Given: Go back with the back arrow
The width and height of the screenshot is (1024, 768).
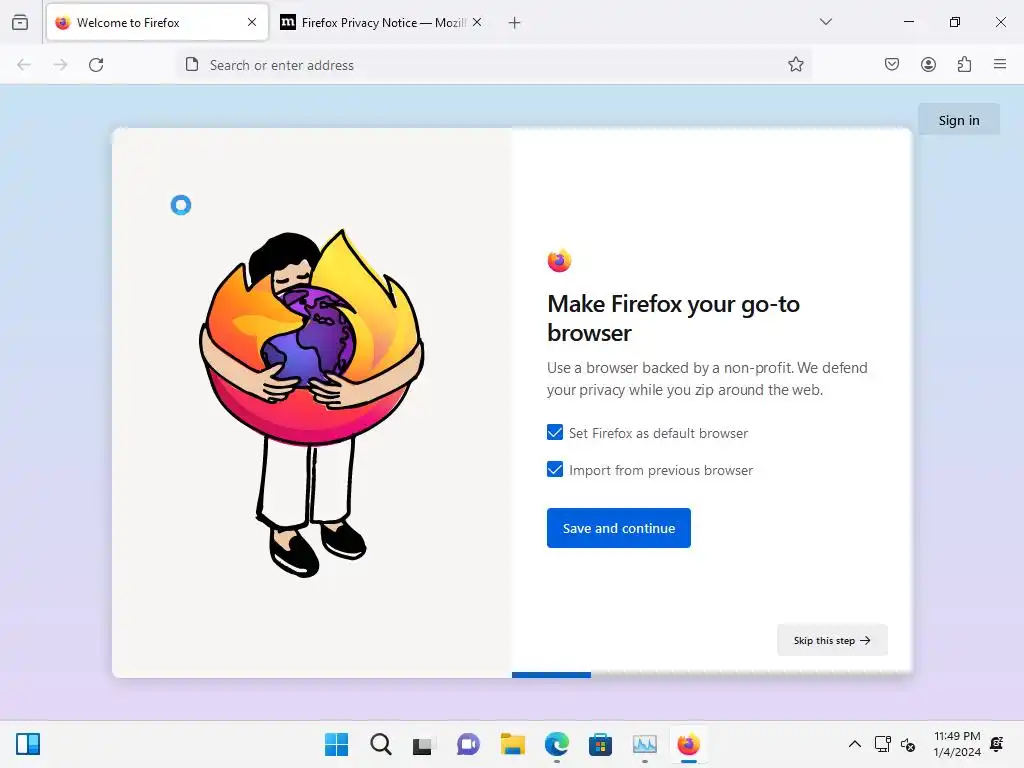Looking at the screenshot, I should (24, 65).
